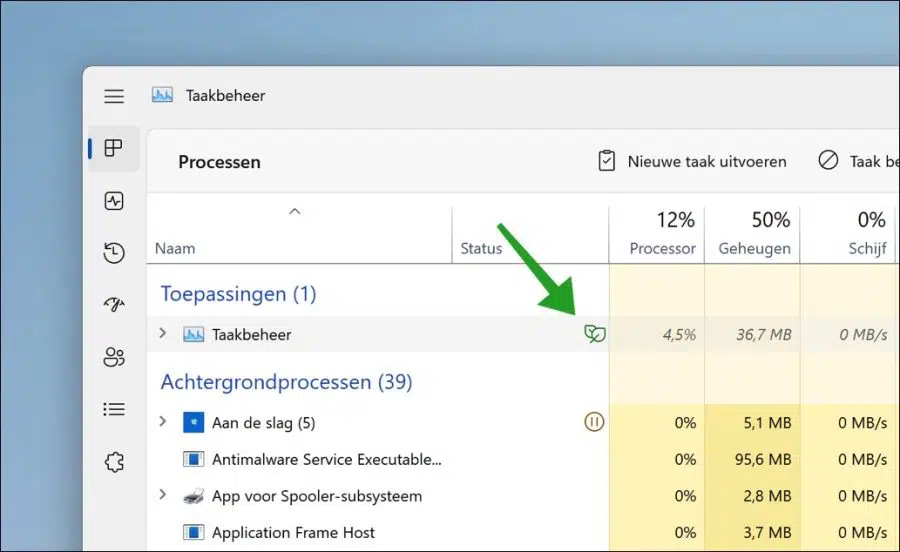The height and width of the screenshot is (552, 900).
Task: Click the Application Frame Host icon
Action: (x=193, y=532)
